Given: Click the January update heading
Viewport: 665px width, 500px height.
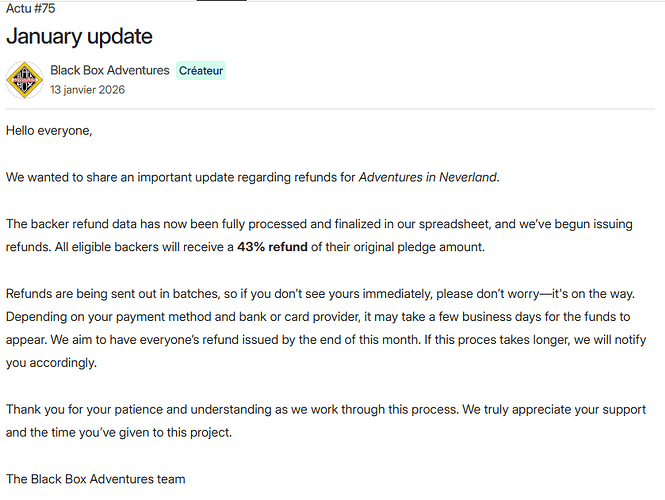Looking at the screenshot, I should (x=79, y=37).
